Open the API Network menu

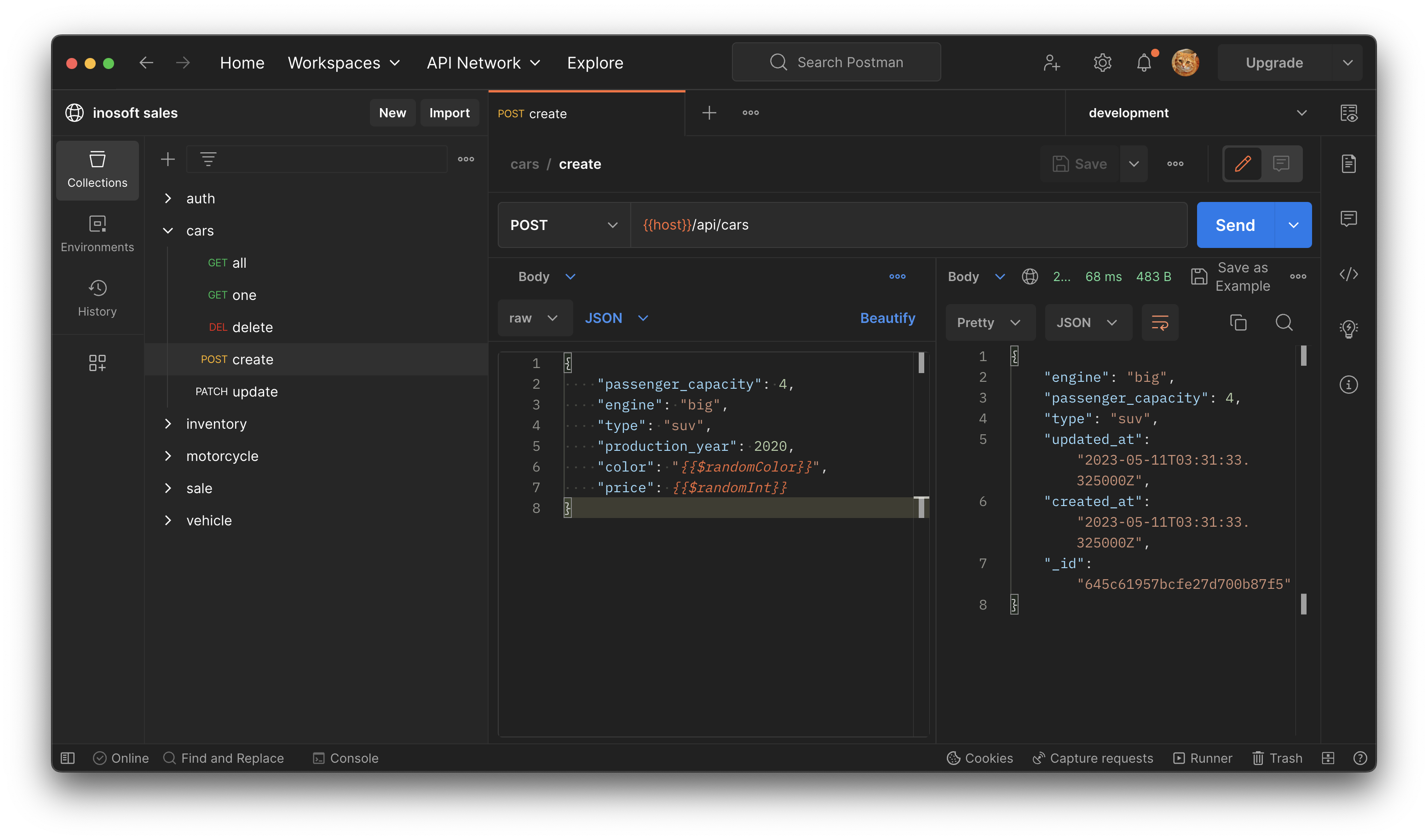pos(484,63)
